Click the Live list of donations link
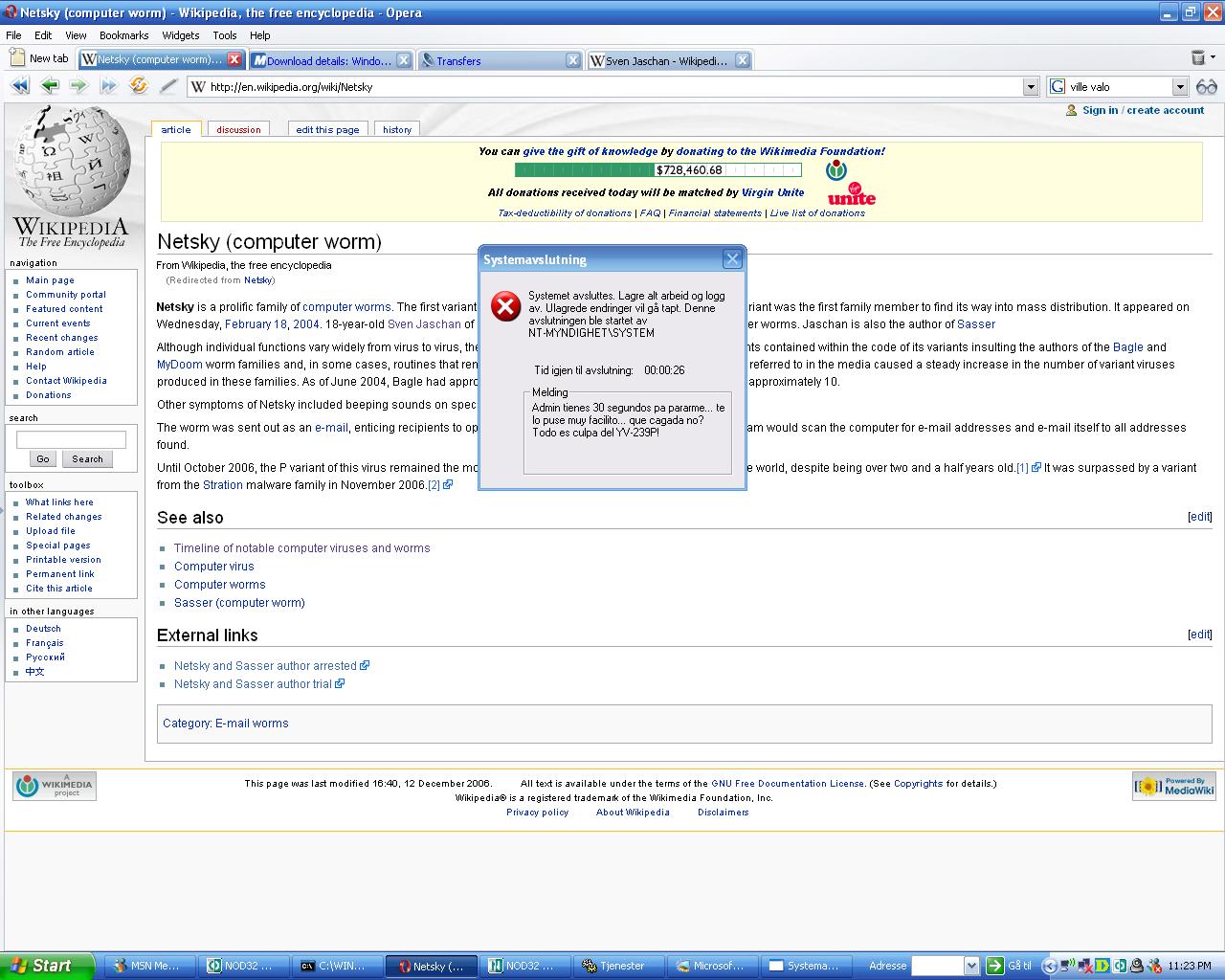1225x980 pixels. (817, 213)
